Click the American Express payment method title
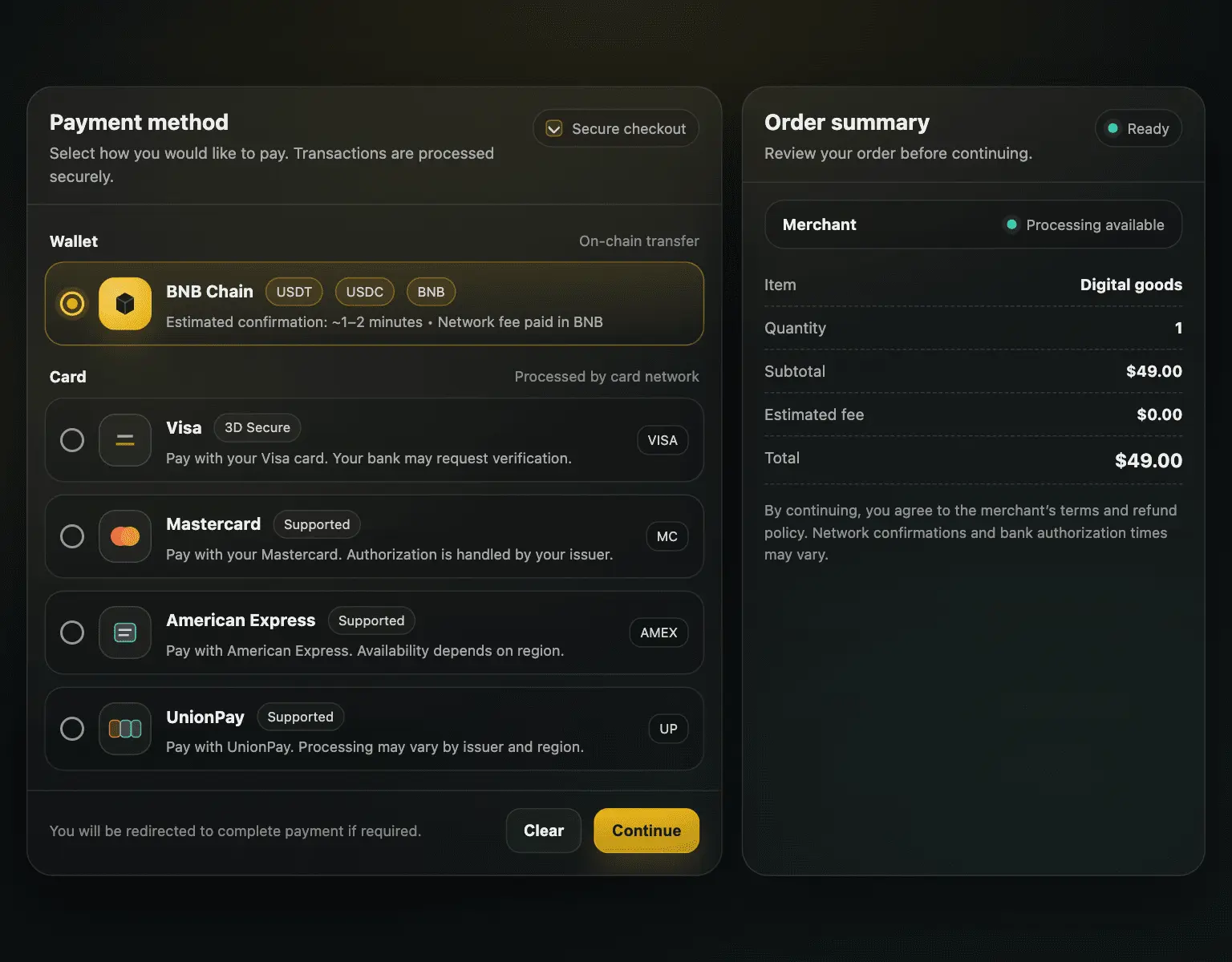 241,620
